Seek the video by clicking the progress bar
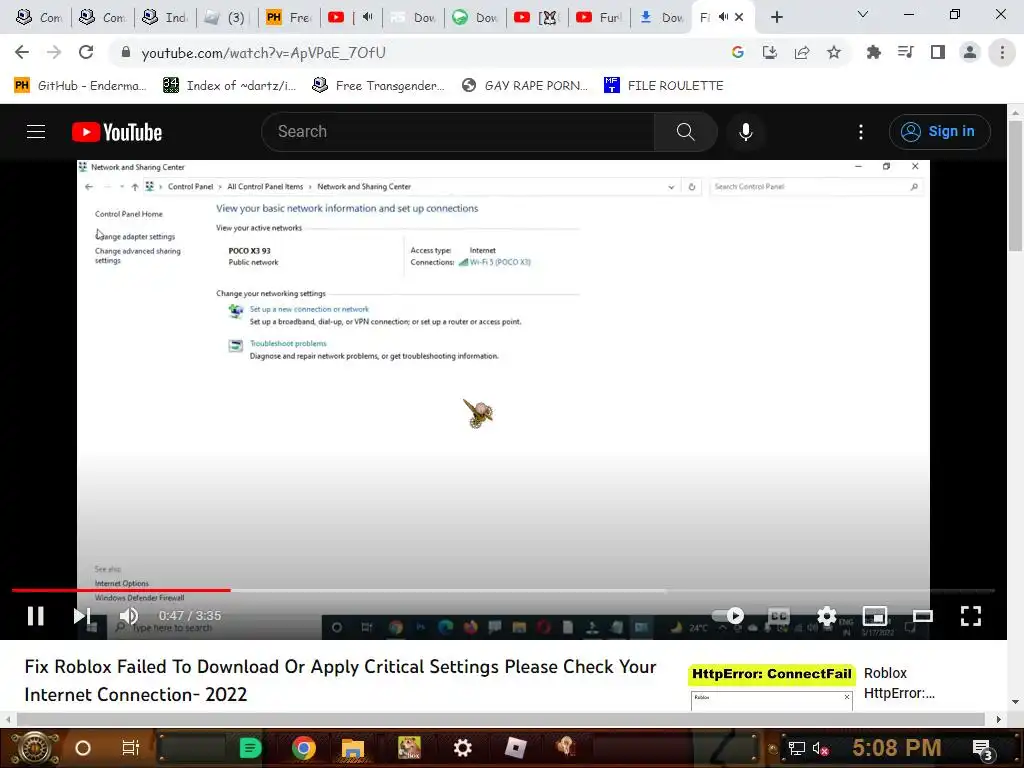Screen dimensions: 1024x768 (x=503, y=590)
